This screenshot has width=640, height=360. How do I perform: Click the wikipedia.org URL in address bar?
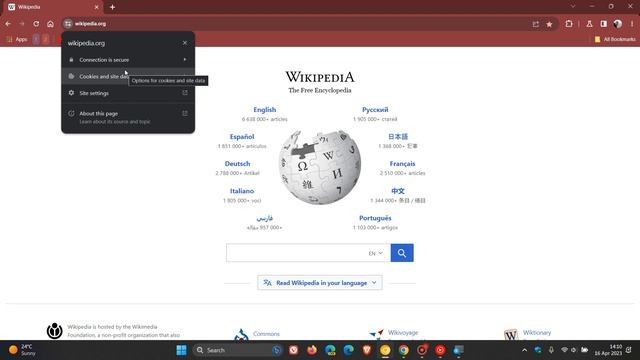(90, 24)
